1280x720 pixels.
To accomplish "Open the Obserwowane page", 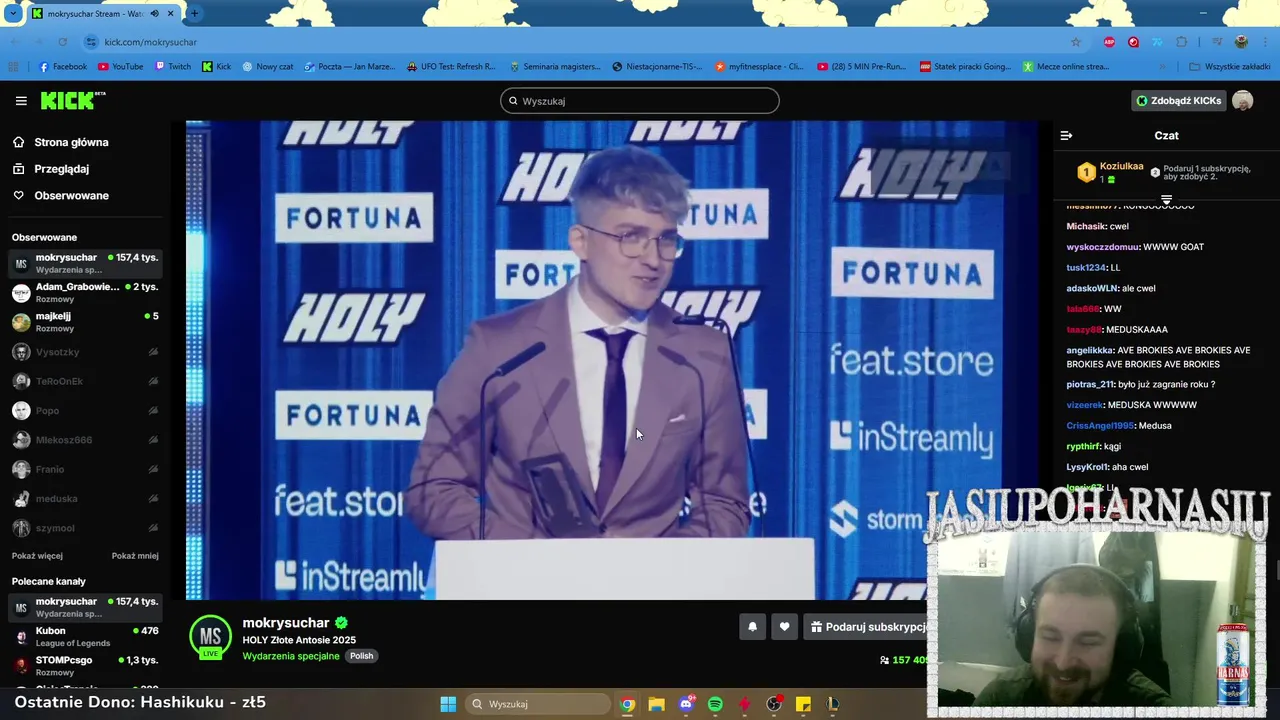I will click(x=71, y=196).
